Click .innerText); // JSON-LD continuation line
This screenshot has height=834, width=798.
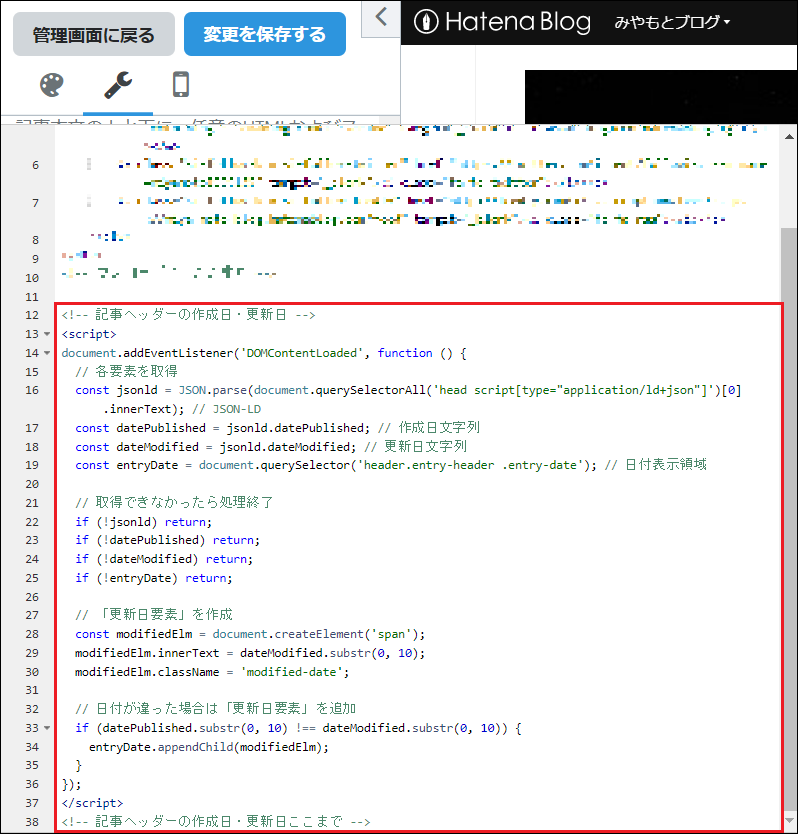pos(182,409)
